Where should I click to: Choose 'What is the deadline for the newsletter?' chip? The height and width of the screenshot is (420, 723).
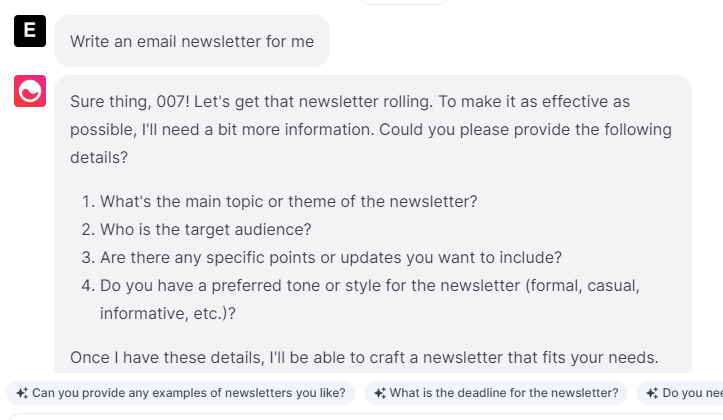click(x=503, y=393)
